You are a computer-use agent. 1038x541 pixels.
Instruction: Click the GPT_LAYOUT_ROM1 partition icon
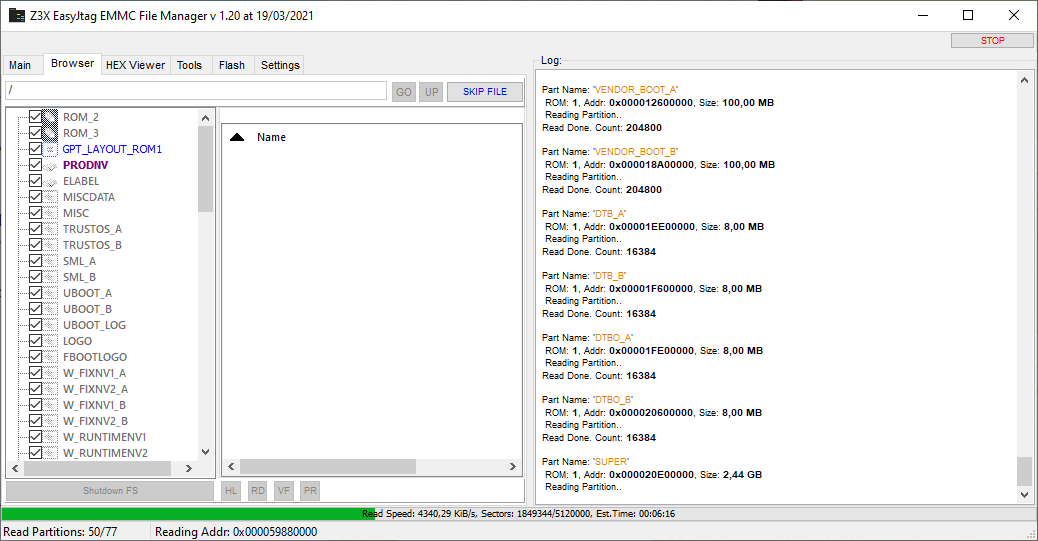[x=50, y=149]
